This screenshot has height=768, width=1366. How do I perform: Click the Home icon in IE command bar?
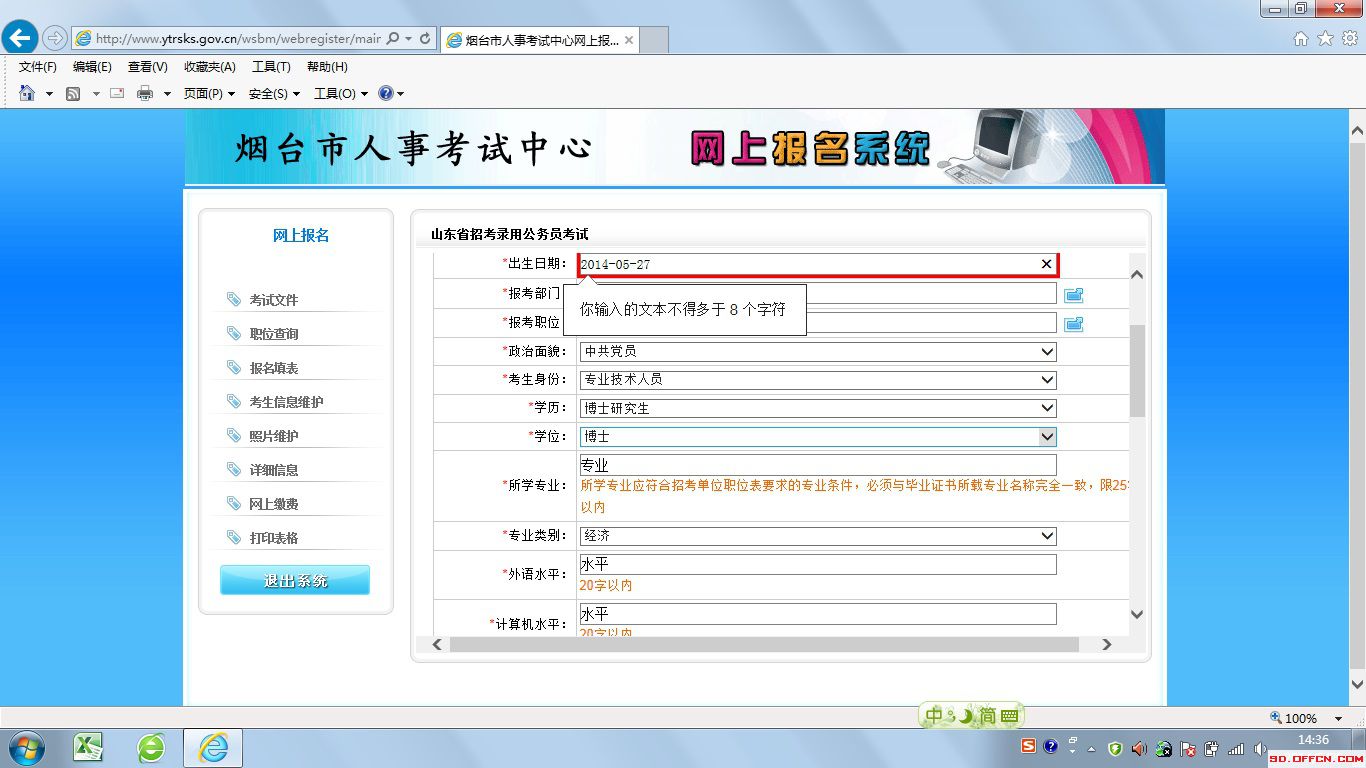click(27, 93)
